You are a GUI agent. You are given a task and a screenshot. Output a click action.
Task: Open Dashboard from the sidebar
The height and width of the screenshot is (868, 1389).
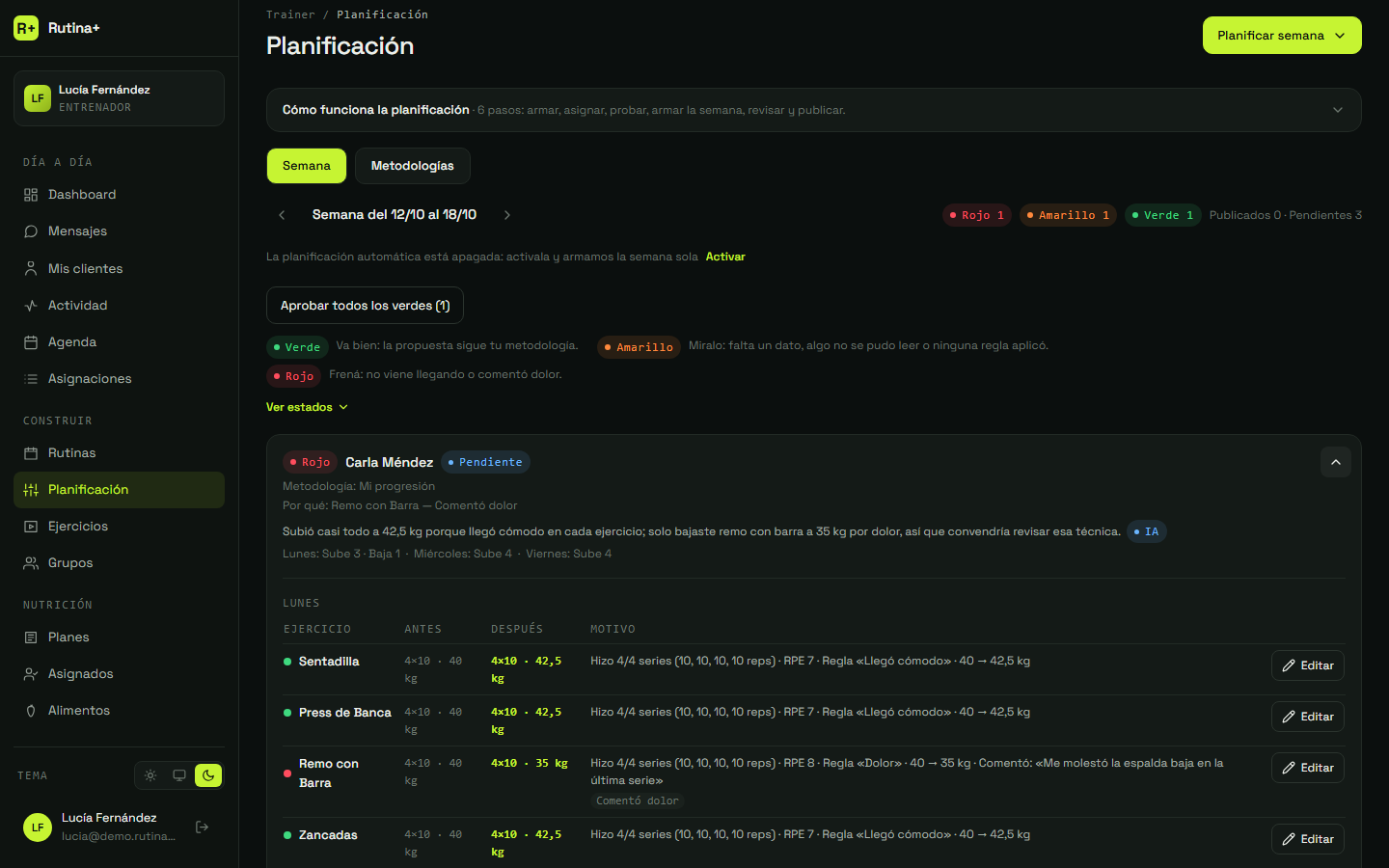[119, 195]
